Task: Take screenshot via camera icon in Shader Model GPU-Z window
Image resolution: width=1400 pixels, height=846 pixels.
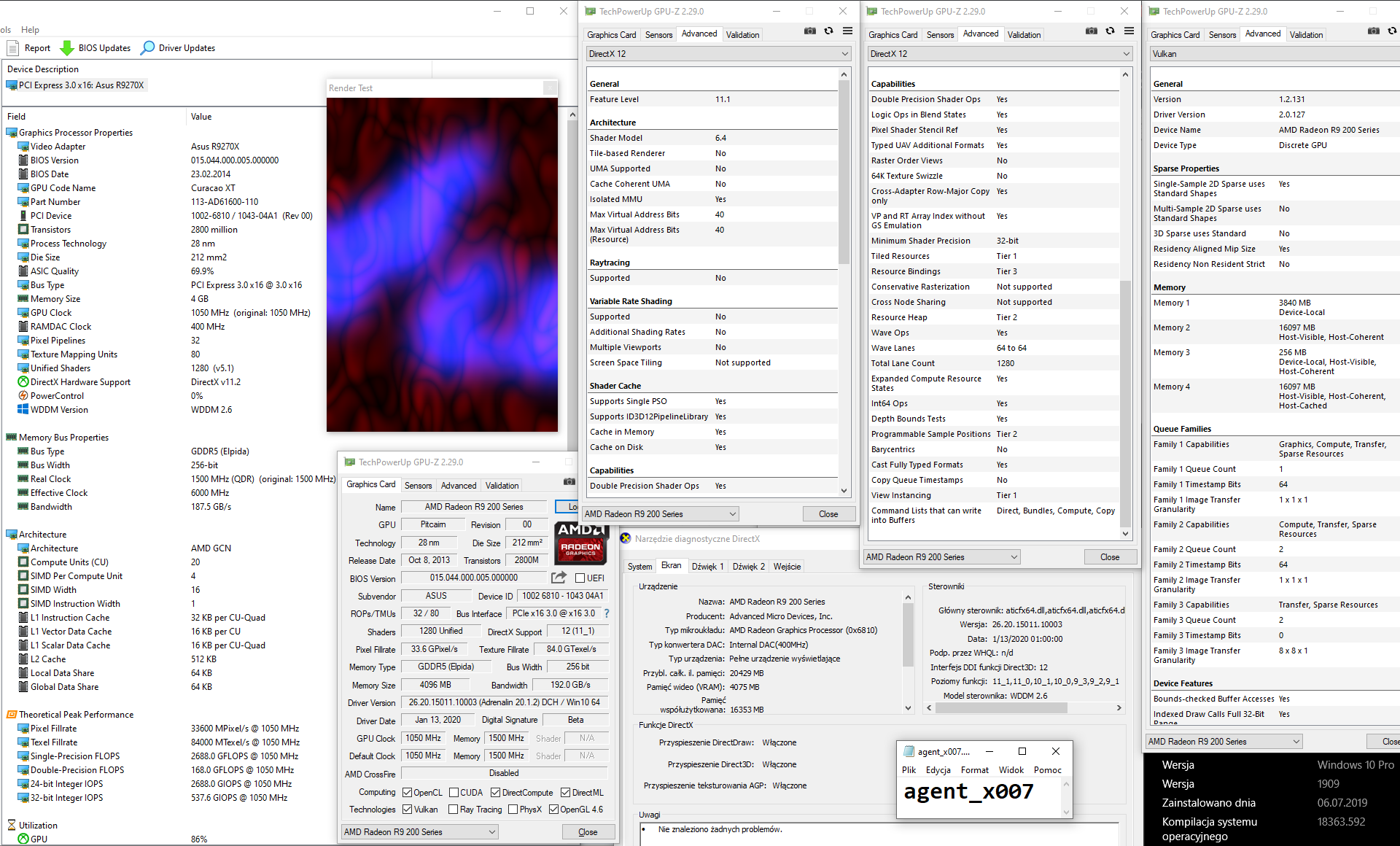Action: click(810, 31)
